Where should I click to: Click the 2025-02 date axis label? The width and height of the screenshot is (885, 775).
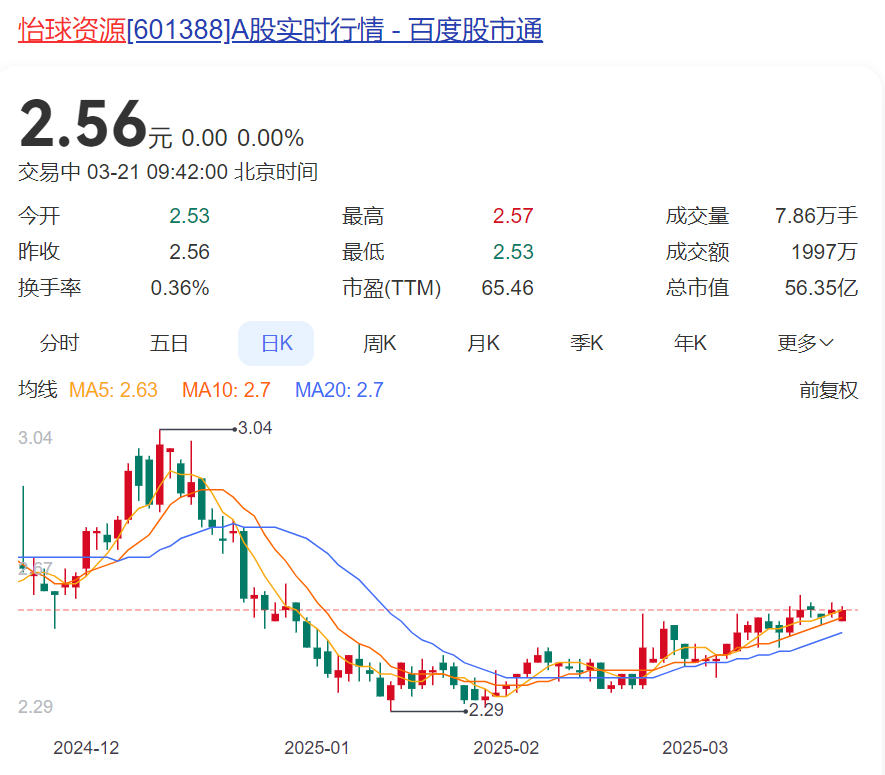(506, 748)
